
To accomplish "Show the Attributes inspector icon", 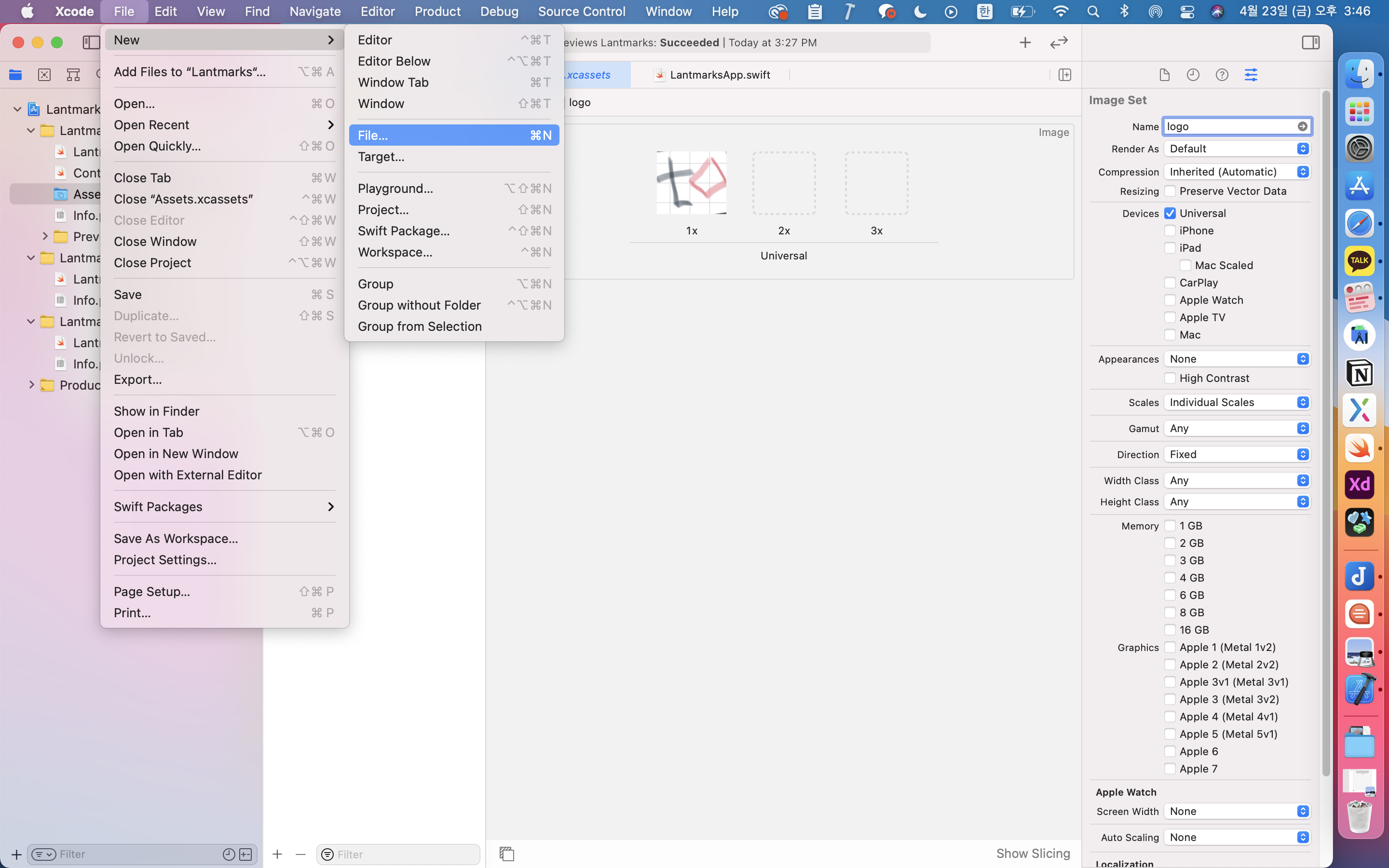I will pyautogui.click(x=1251, y=75).
